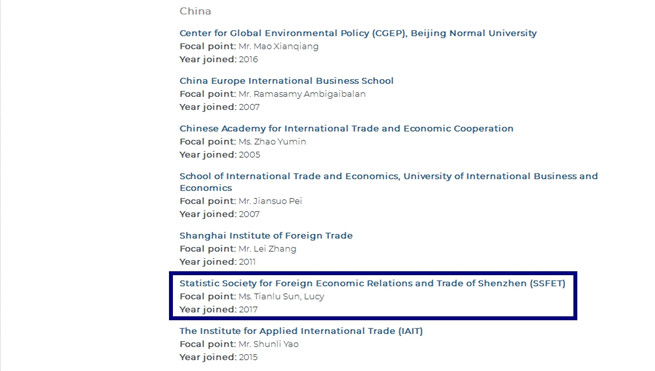Click the Year joined 2005 text
This screenshot has height=371, width=655.
[220, 155]
